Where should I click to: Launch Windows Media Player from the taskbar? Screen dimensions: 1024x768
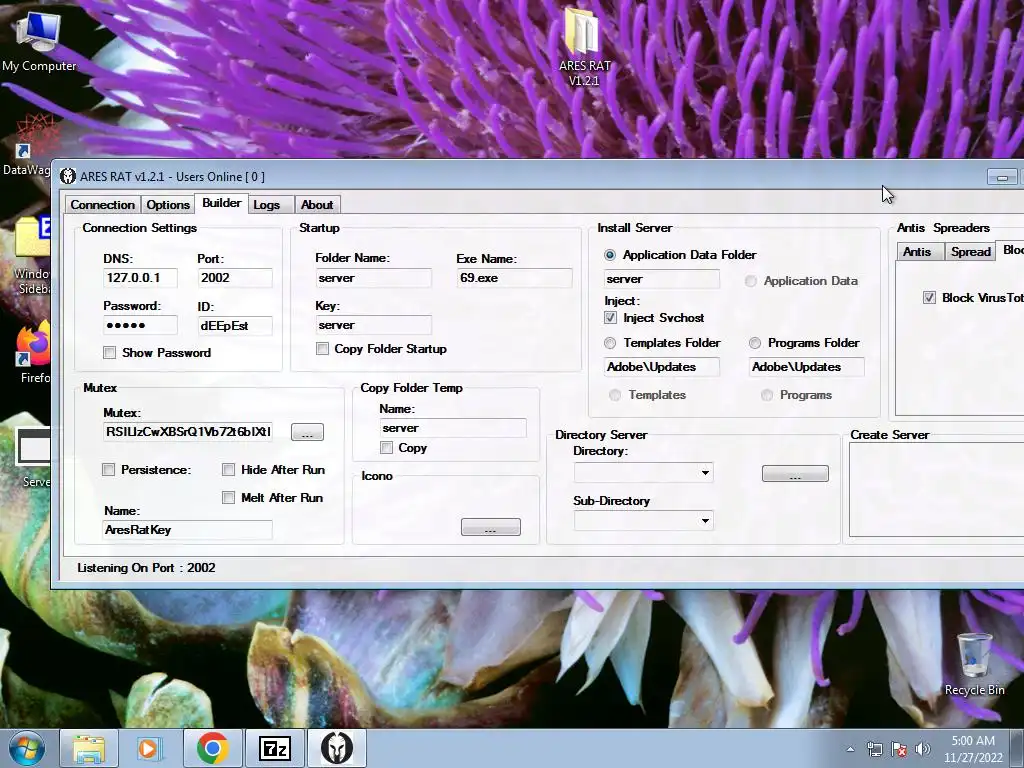click(x=150, y=748)
